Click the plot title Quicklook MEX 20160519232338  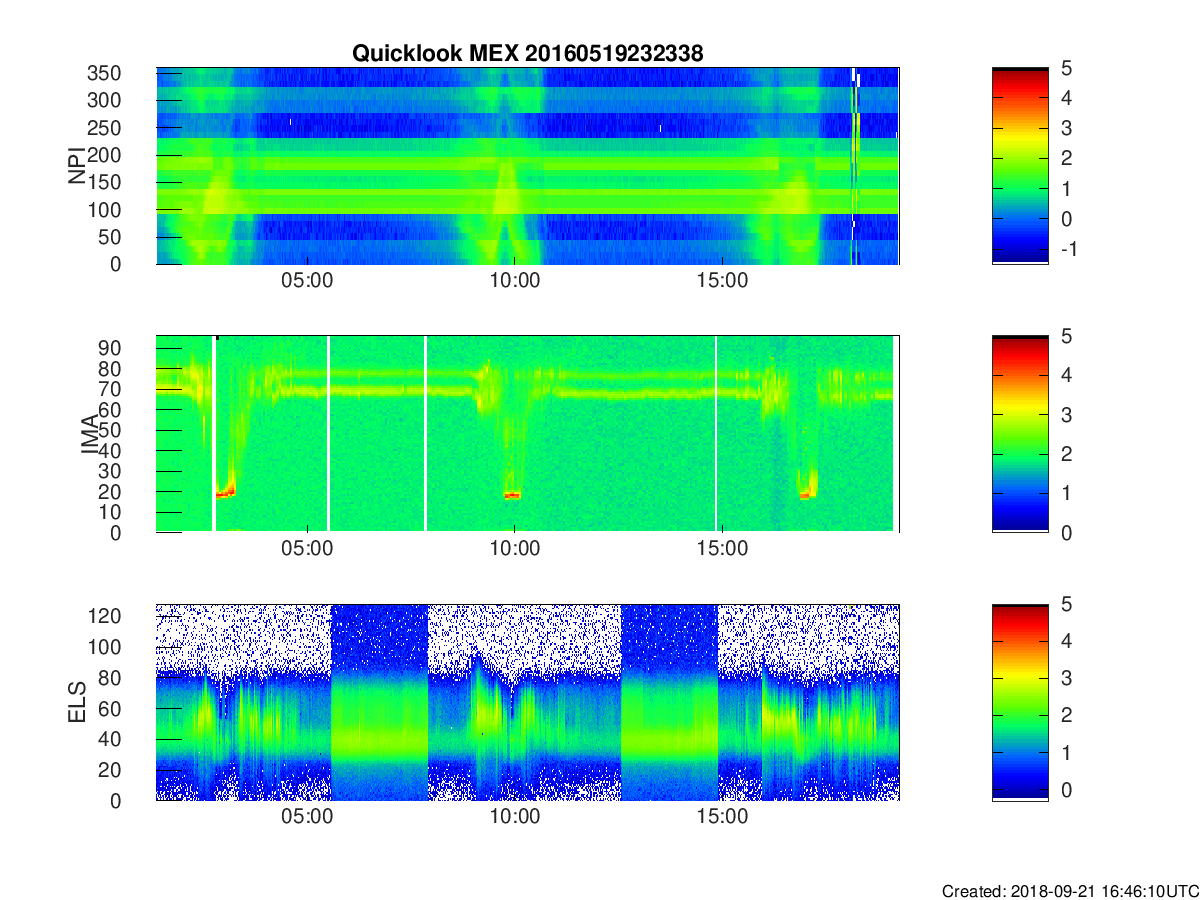(x=527, y=54)
